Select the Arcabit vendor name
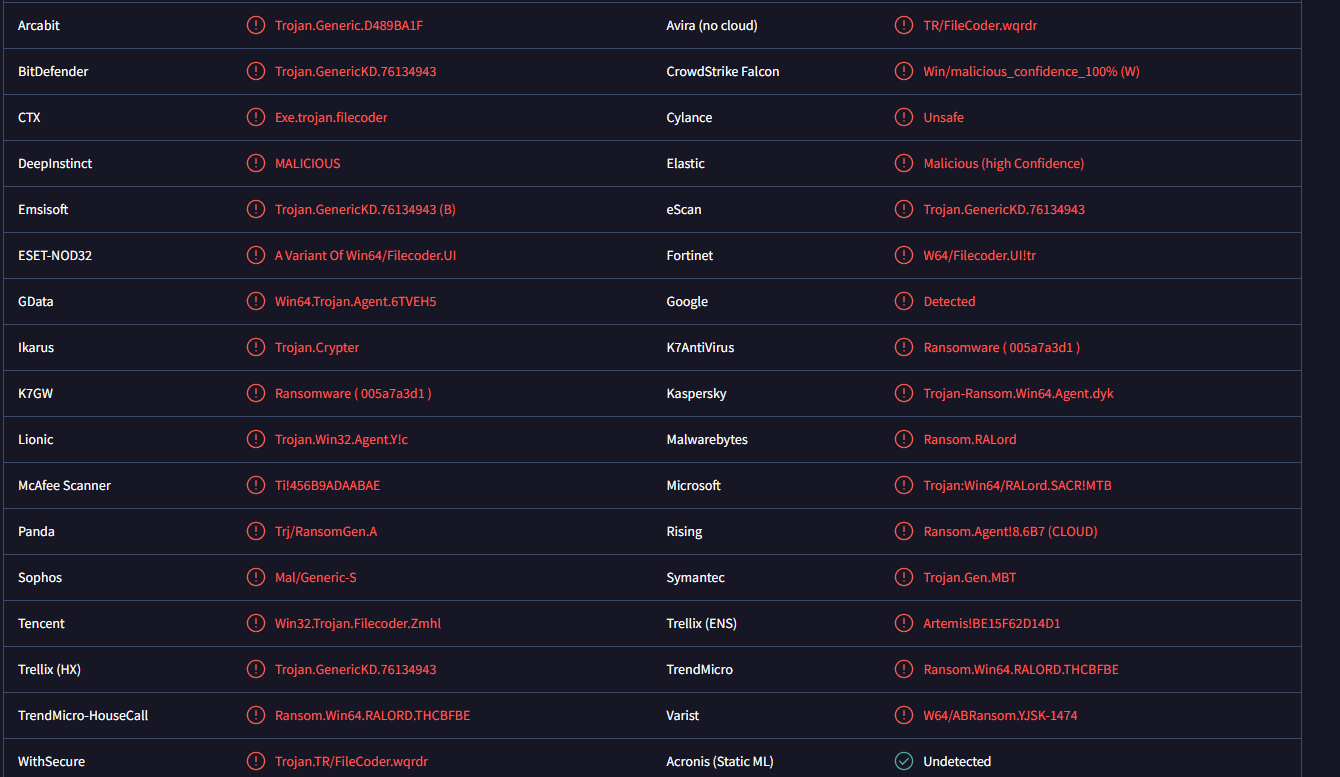Image resolution: width=1340 pixels, height=777 pixels. click(39, 25)
